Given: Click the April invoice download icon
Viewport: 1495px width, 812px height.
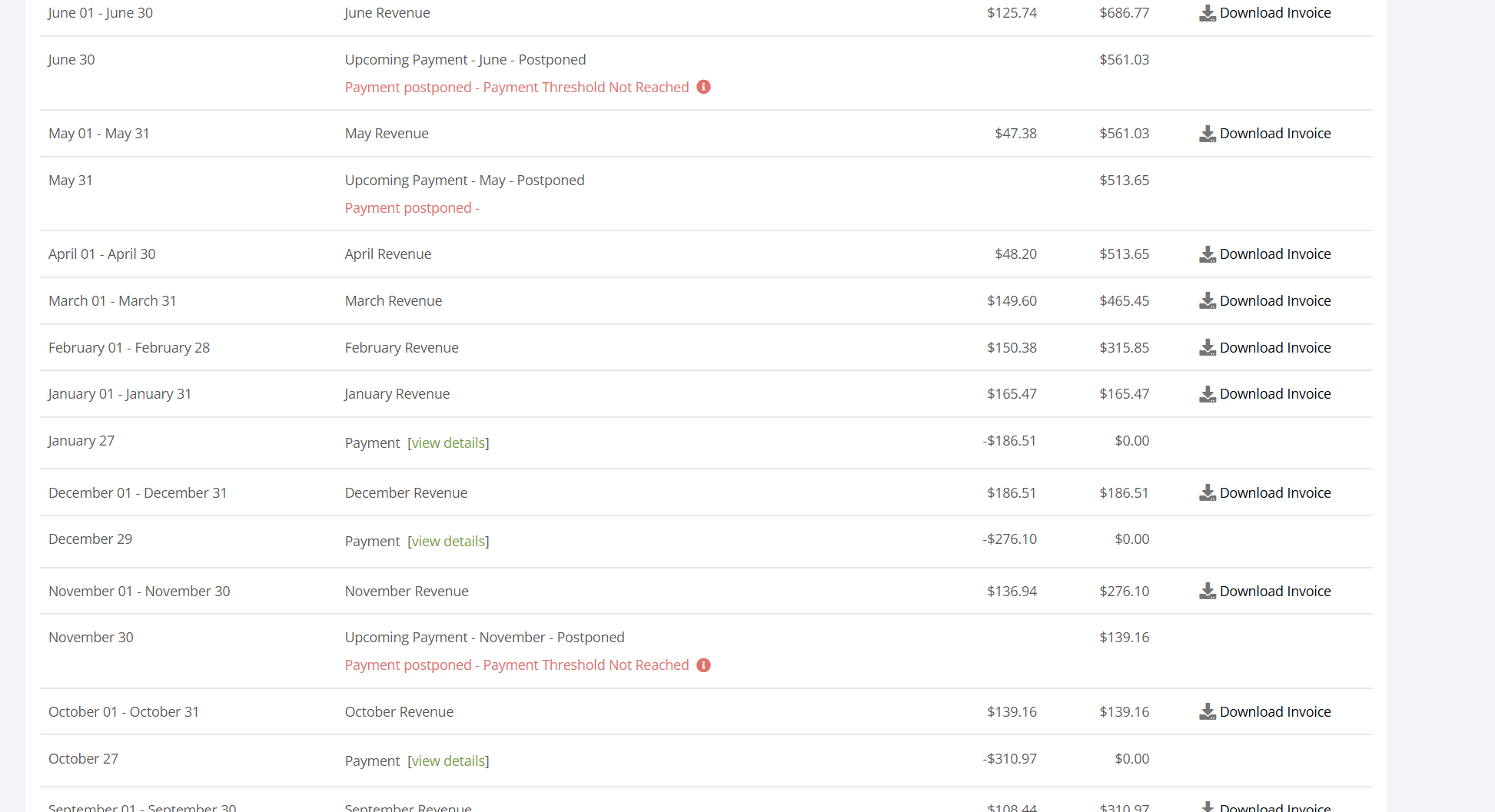Looking at the screenshot, I should point(1208,254).
